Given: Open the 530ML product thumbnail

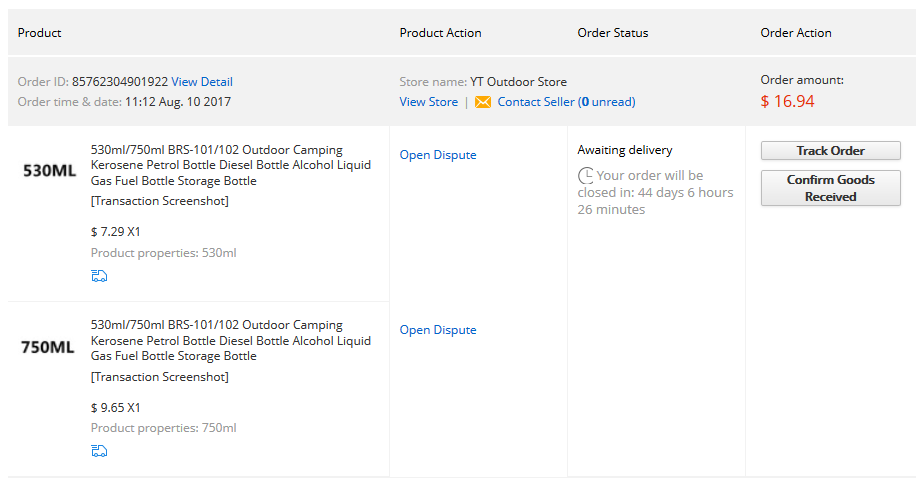Looking at the screenshot, I should point(49,171).
